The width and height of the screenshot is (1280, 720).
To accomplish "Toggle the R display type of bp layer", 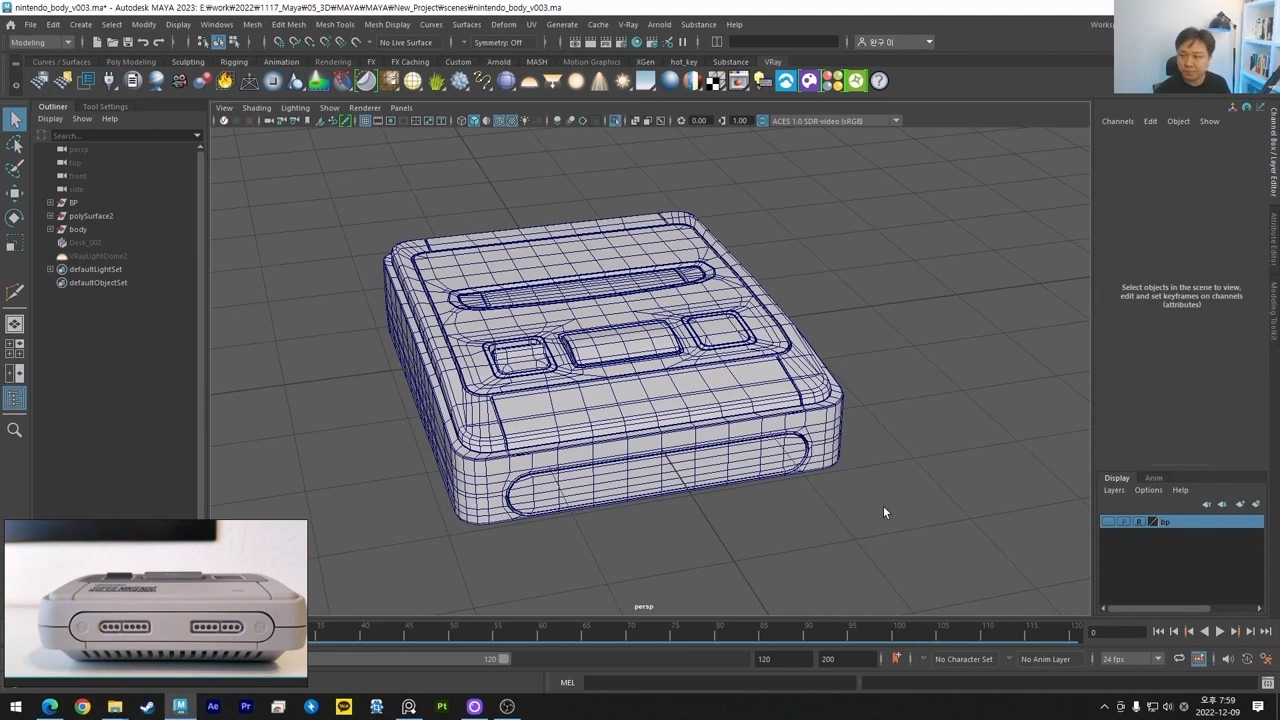I will 1138,522.
